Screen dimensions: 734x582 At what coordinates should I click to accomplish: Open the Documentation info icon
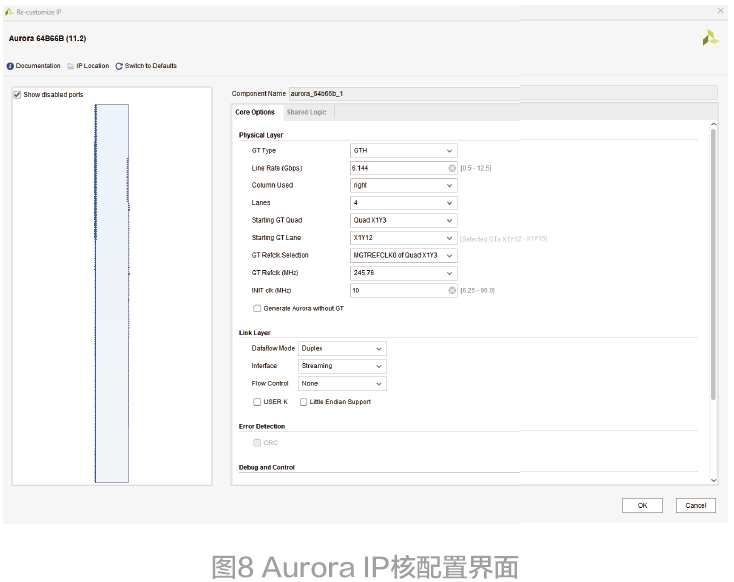click(x=10, y=66)
